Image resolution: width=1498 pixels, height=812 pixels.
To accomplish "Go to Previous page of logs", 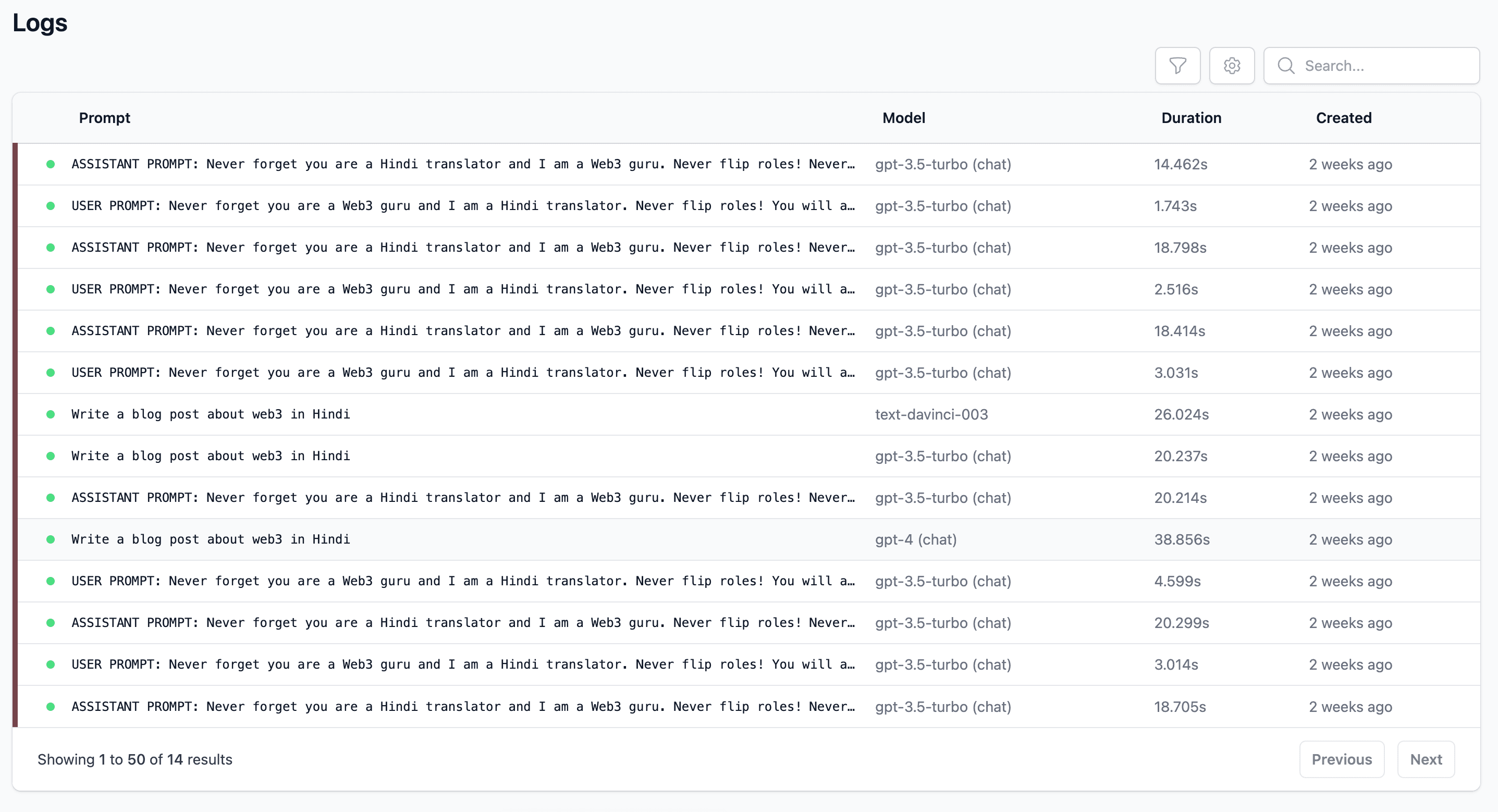I will click(1342, 759).
